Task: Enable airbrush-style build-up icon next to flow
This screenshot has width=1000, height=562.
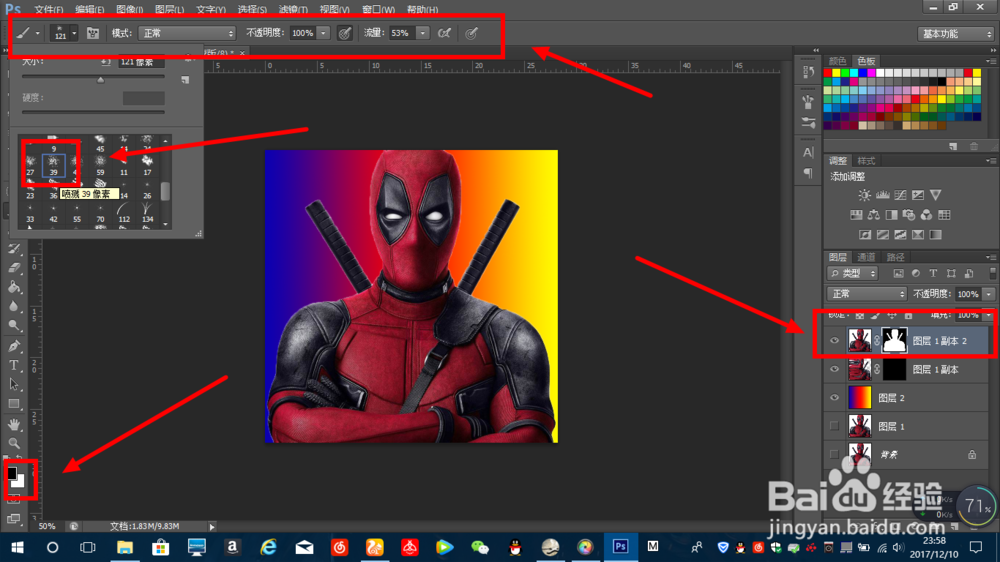Action: coord(444,33)
